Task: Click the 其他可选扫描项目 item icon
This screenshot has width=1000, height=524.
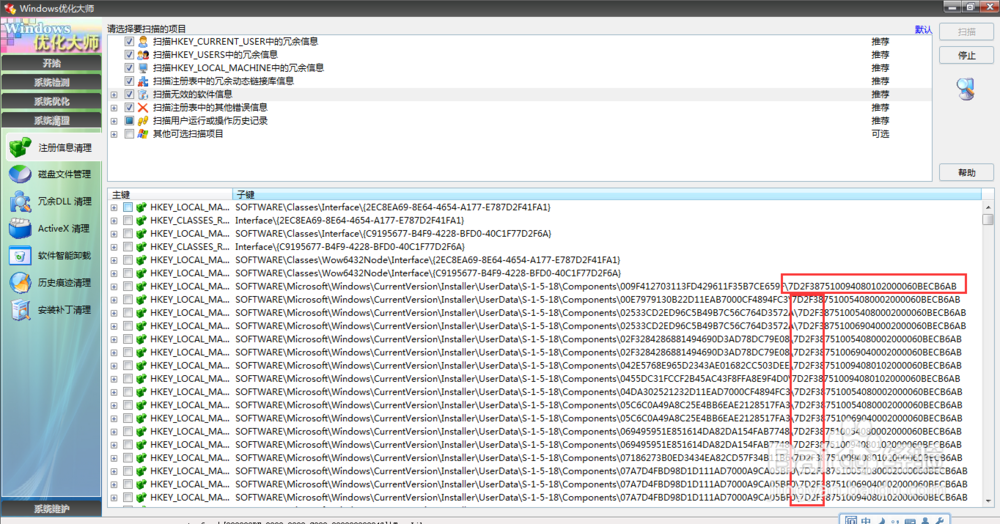Action: [x=143, y=134]
